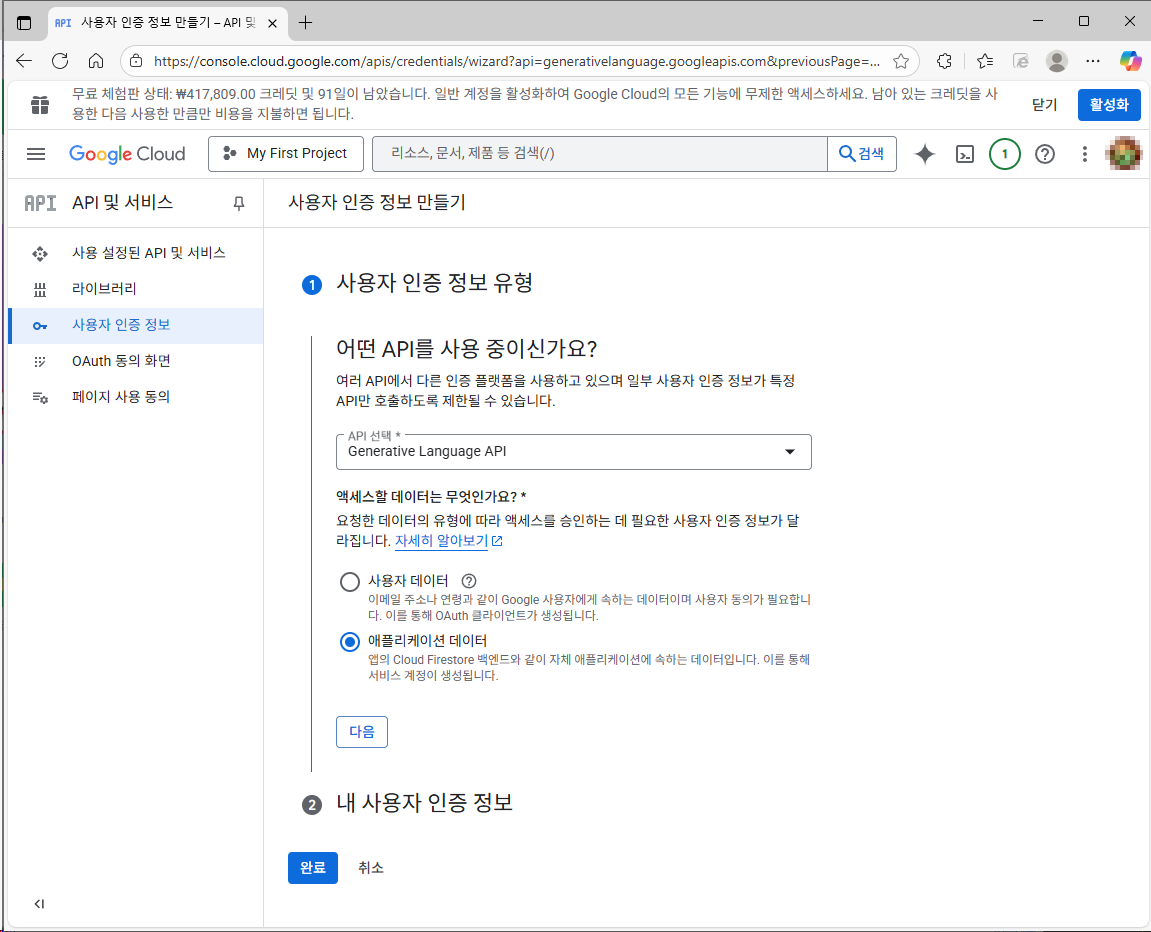Open the API 선택 dropdown
1151x932 pixels.
pyautogui.click(x=573, y=451)
